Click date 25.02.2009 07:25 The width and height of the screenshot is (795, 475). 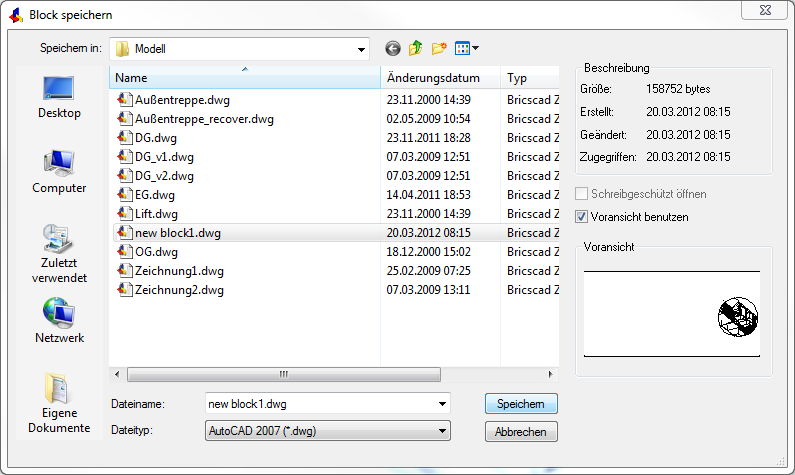click(428, 271)
